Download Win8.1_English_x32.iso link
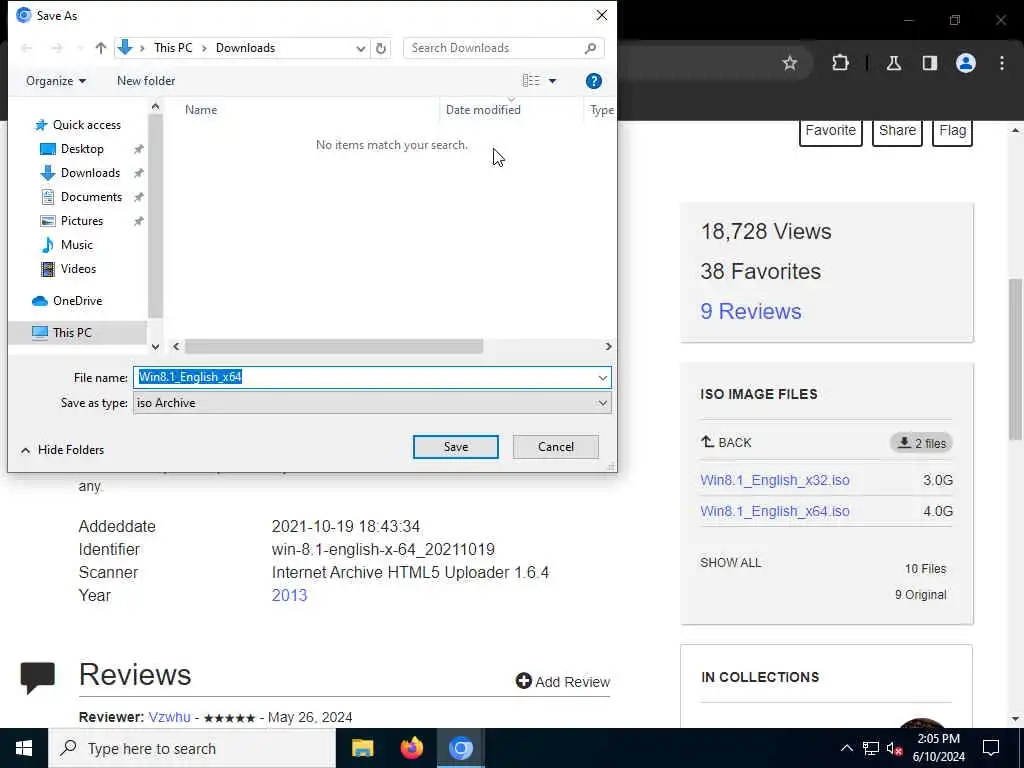This screenshot has height=768, width=1024. click(x=775, y=481)
